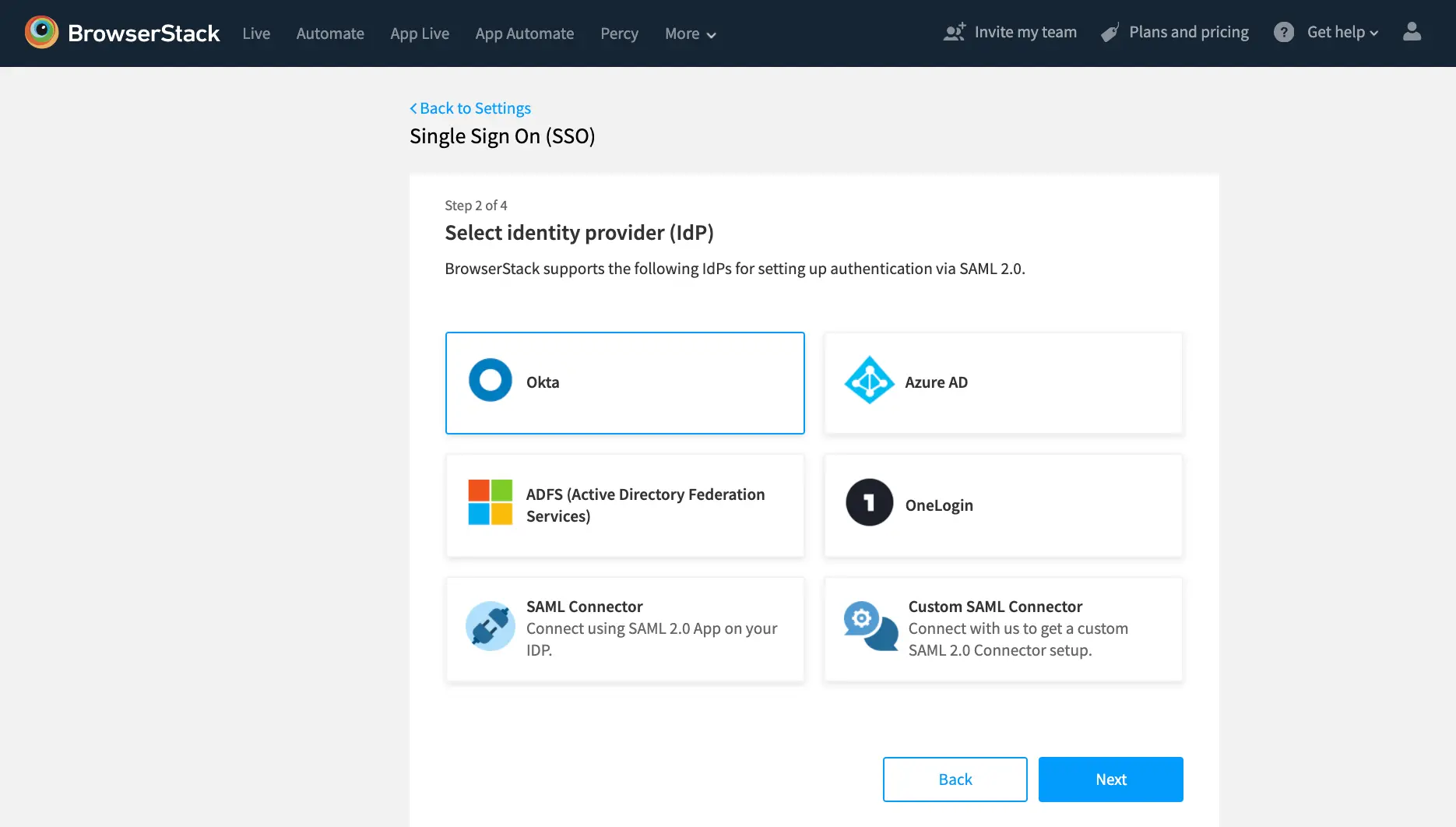Open the user account profile icon
The width and height of the screenshot is (1456, 827).
point(1411,32)
